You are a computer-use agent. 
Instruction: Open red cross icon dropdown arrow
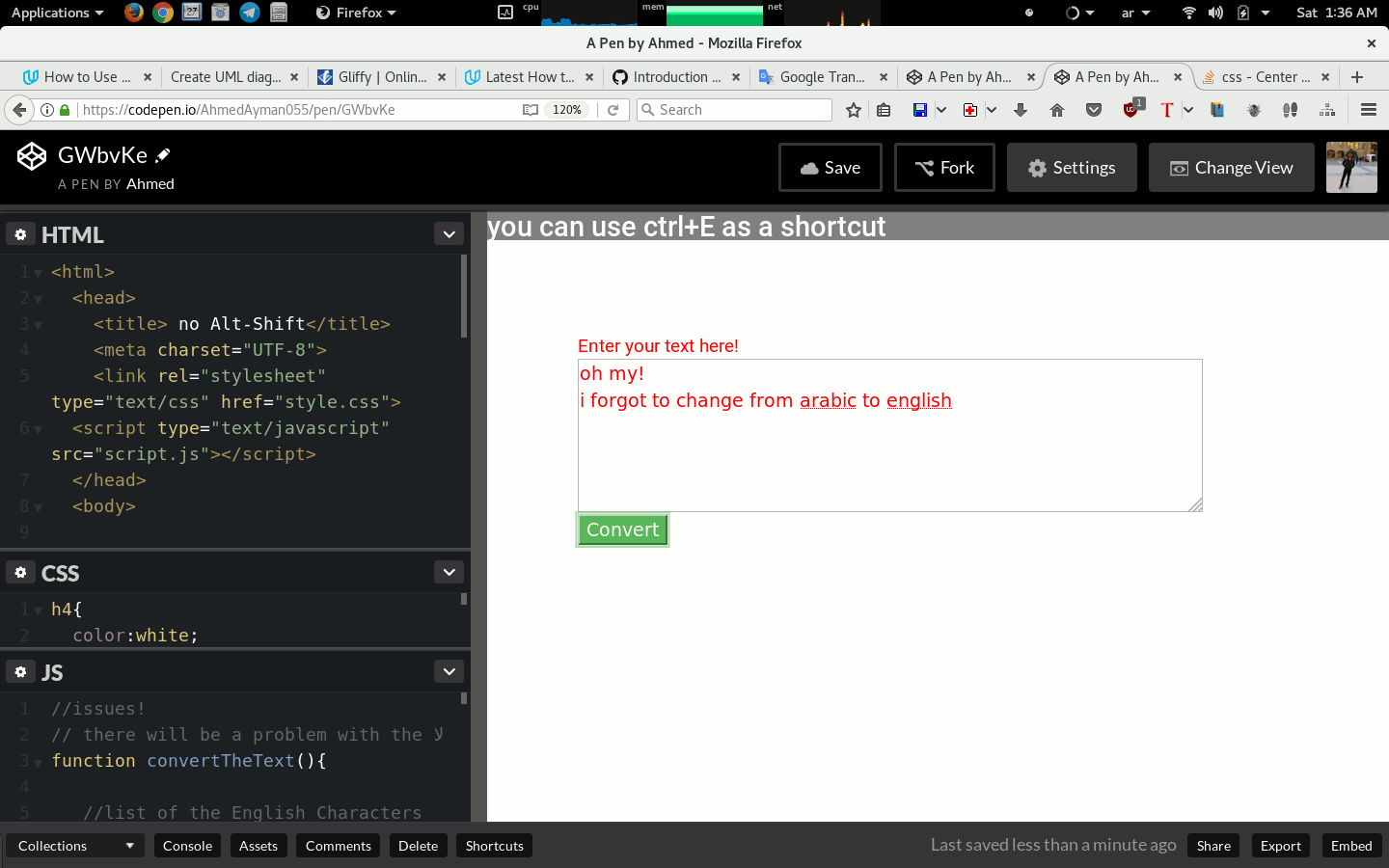click(992, 110)
